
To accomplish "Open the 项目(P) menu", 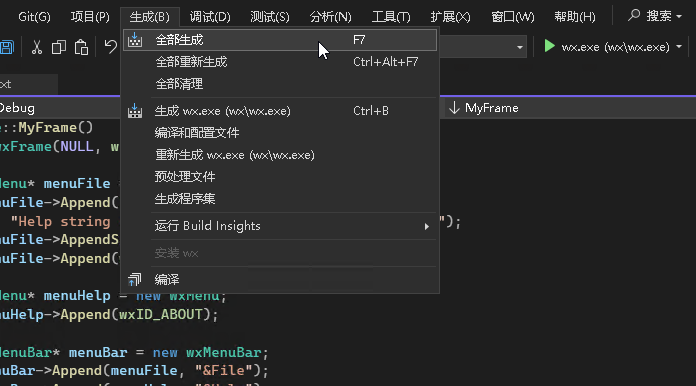I will click(x=90, y=17).
